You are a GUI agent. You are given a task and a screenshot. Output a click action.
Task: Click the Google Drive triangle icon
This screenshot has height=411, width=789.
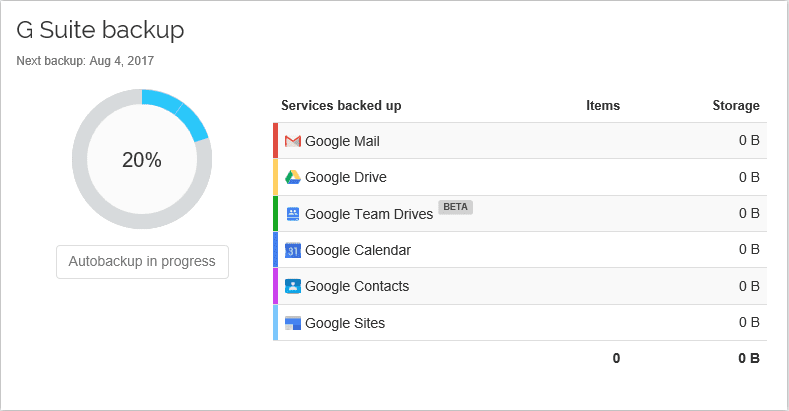tap(293, 177)
